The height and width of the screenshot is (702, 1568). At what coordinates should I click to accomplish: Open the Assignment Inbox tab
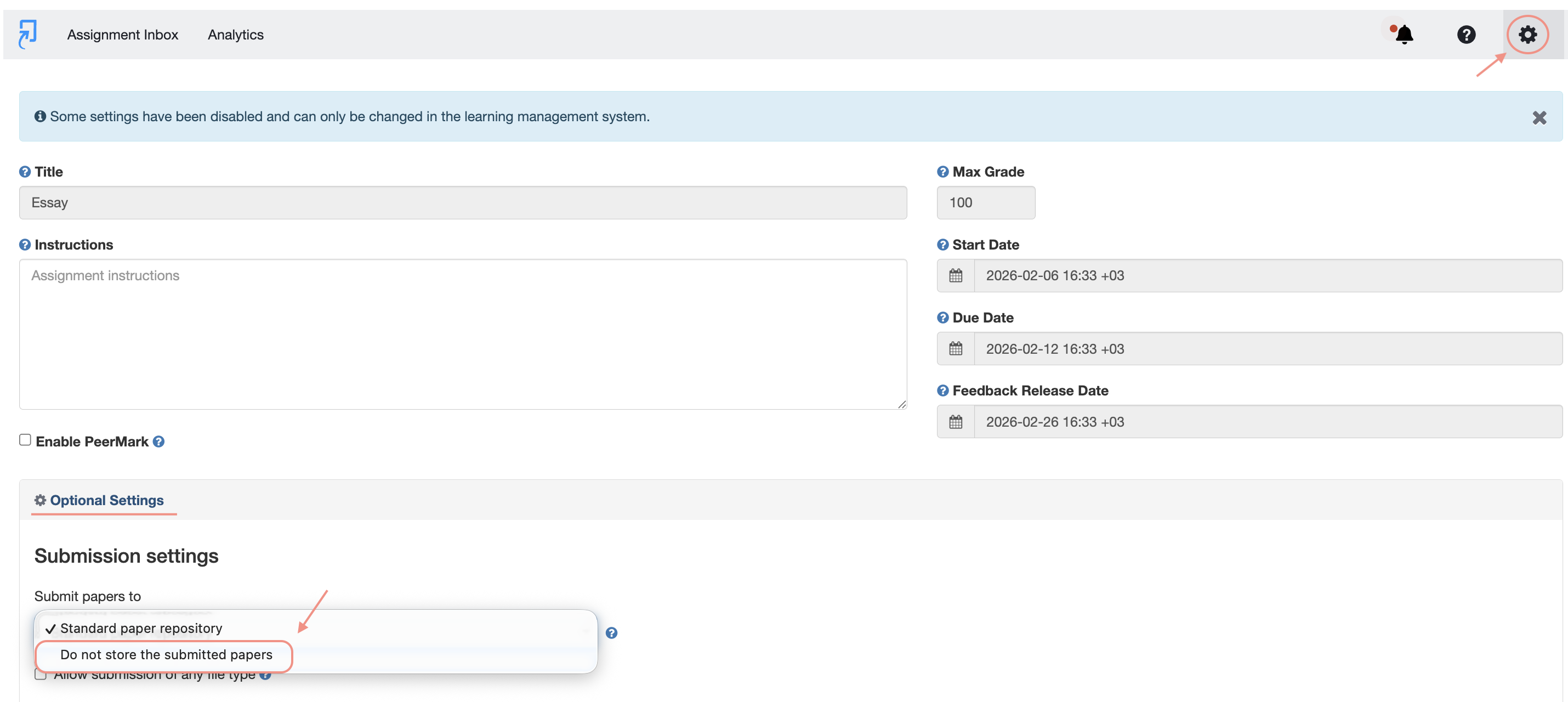pos(122,35)
